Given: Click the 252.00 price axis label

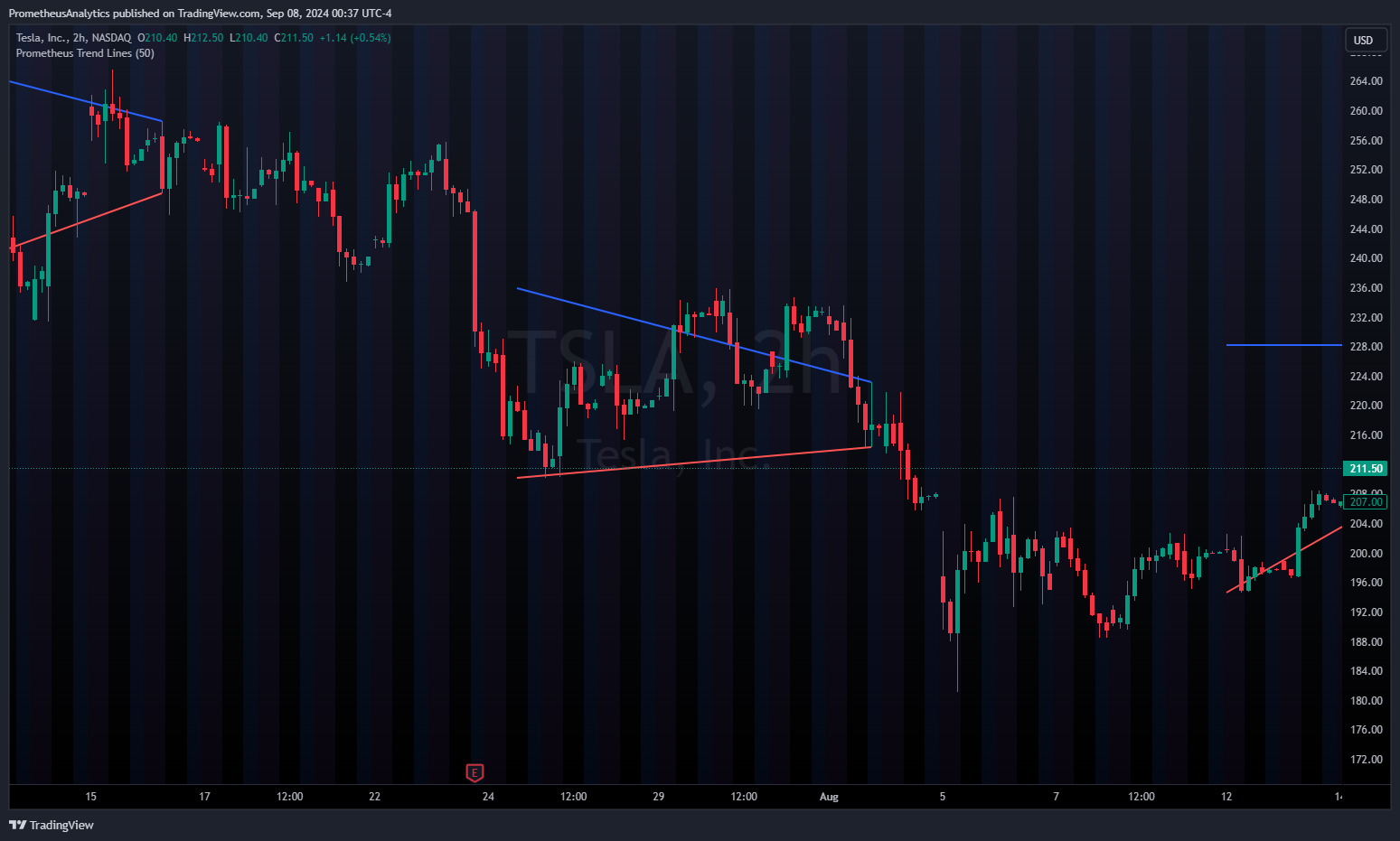Looking at the screenshot, I should [1366, 170].
